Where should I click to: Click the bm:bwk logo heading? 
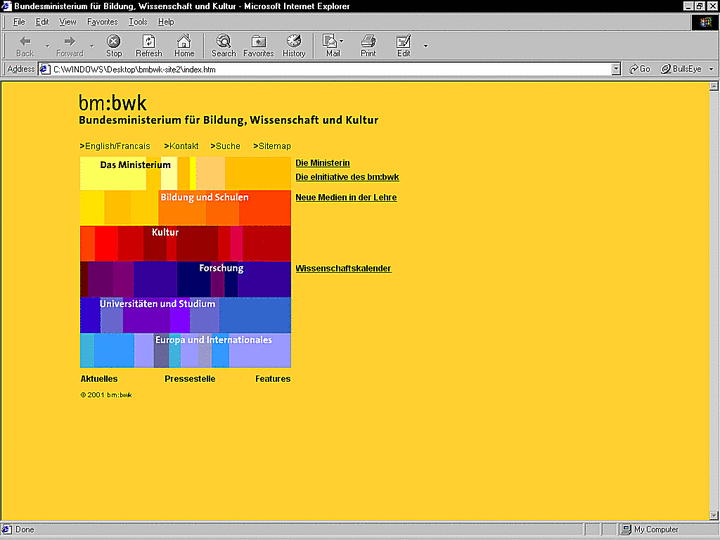click(112, 103)
